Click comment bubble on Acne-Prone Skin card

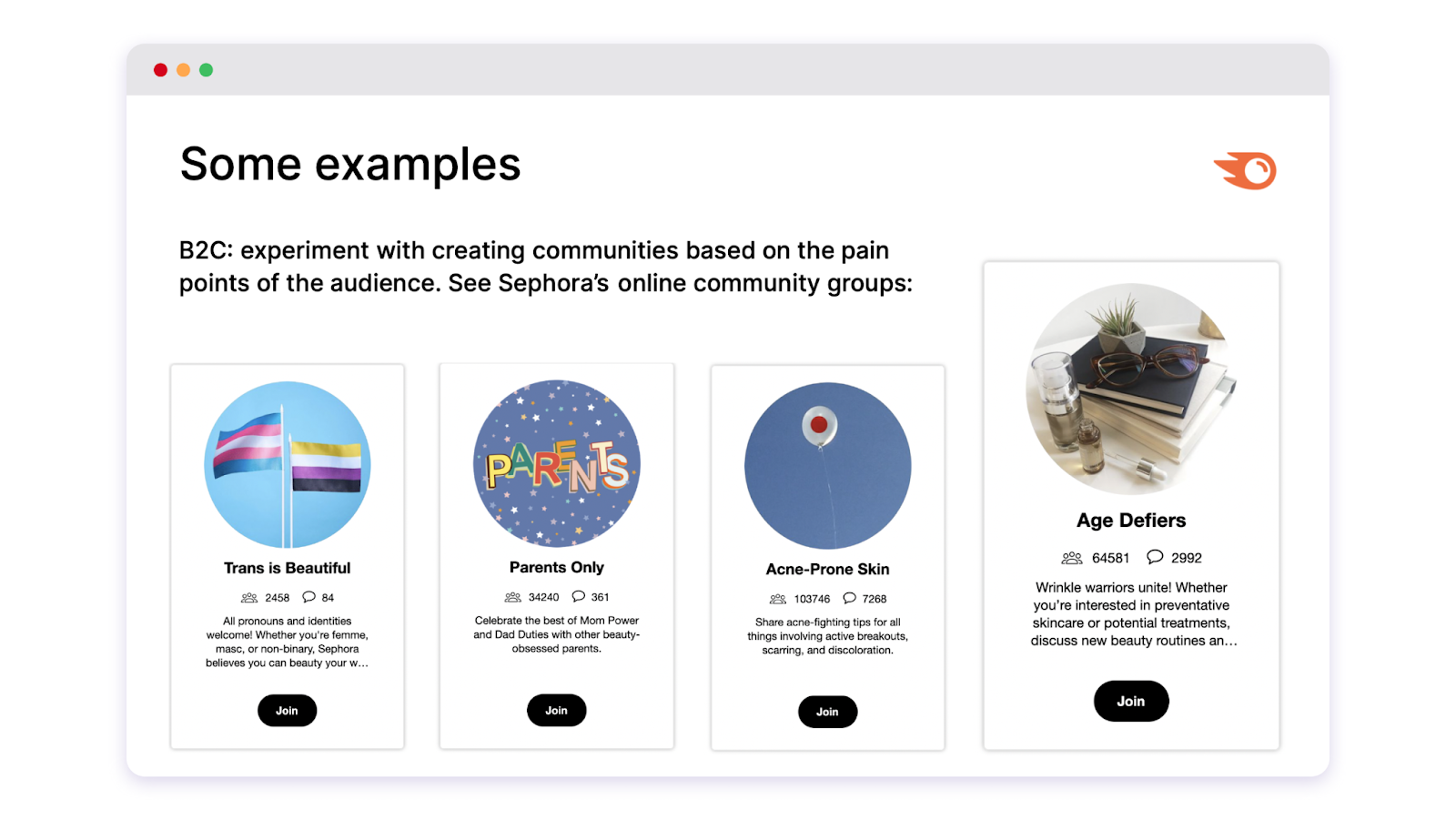[850, 598]
